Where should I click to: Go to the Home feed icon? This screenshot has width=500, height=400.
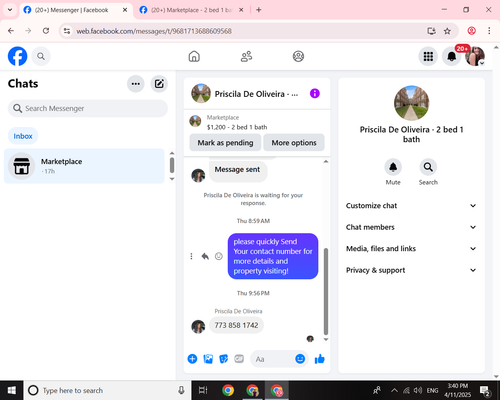click(x=194, y=56)
